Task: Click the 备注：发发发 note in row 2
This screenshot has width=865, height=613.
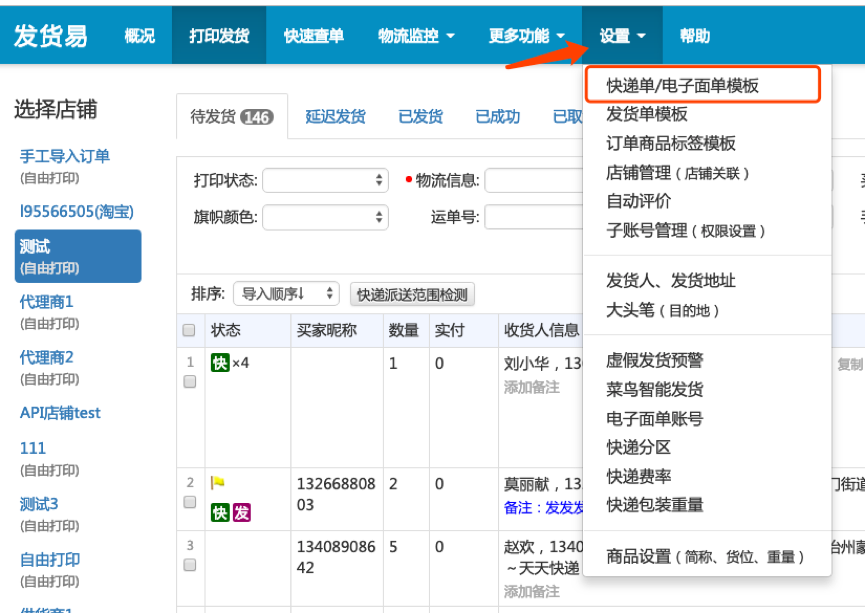Action: [x=543, y=508]
